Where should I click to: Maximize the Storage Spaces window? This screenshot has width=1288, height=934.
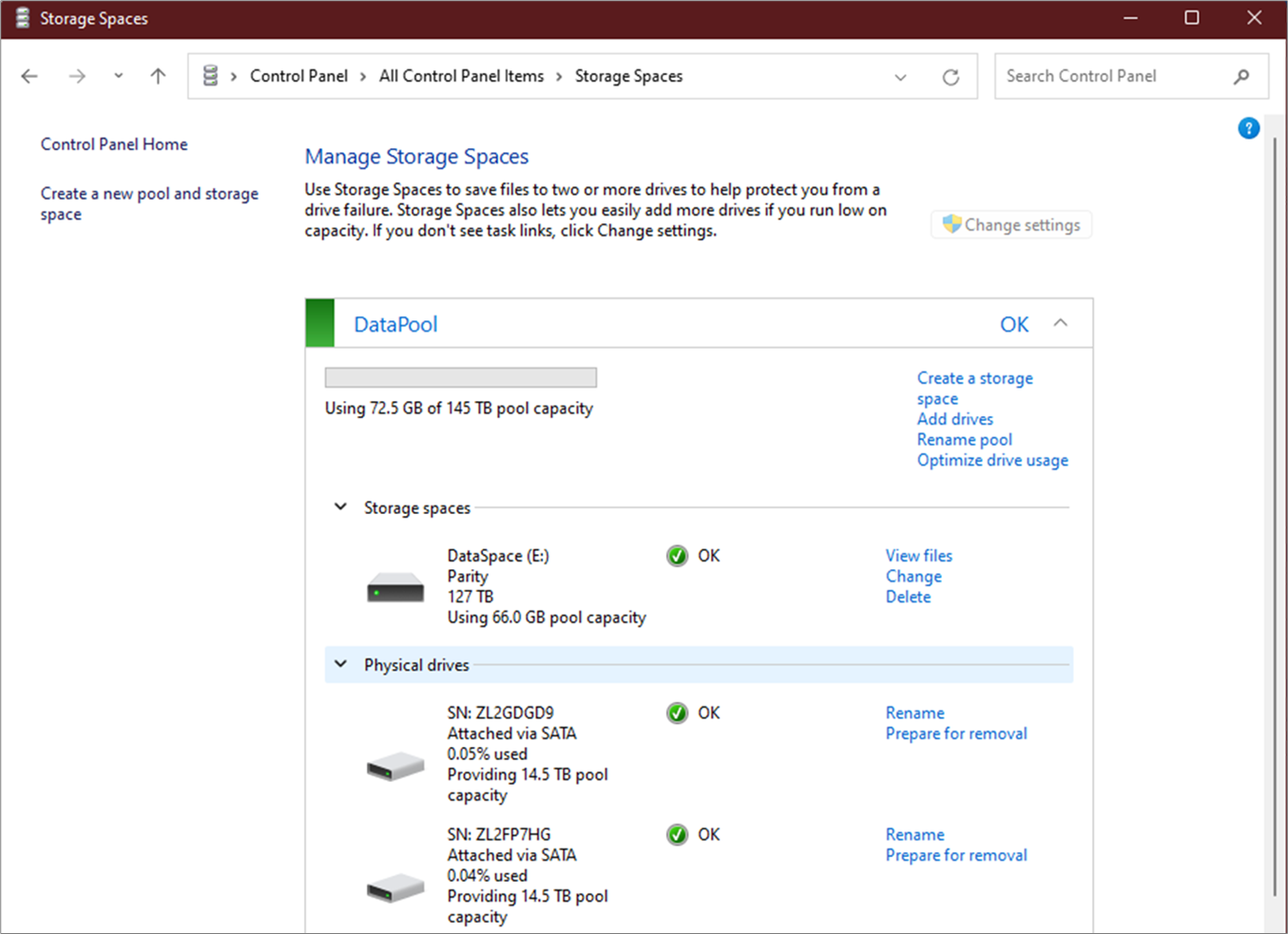click(1192, 18)
